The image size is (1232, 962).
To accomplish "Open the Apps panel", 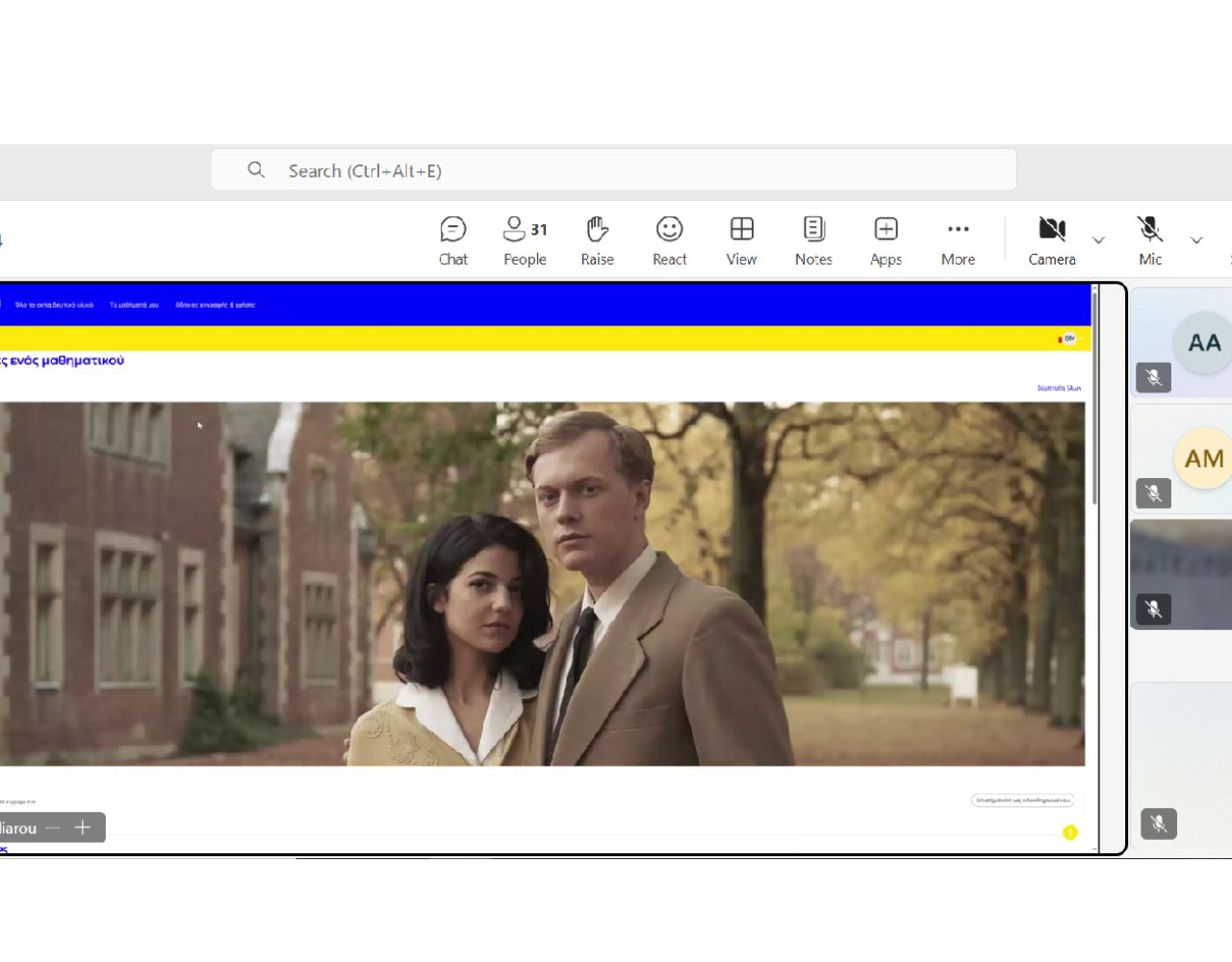I will [x=885, y=241].
